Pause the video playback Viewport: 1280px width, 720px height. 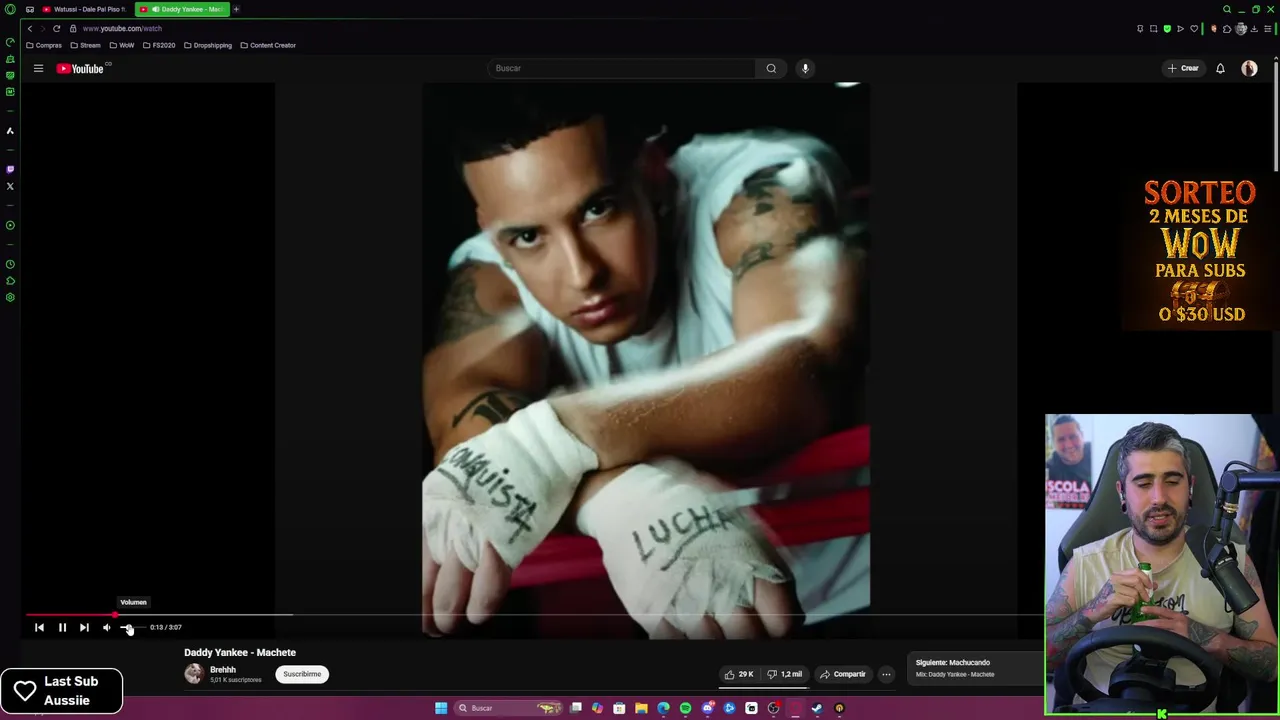pyautogui.click(x=62, y=627)
